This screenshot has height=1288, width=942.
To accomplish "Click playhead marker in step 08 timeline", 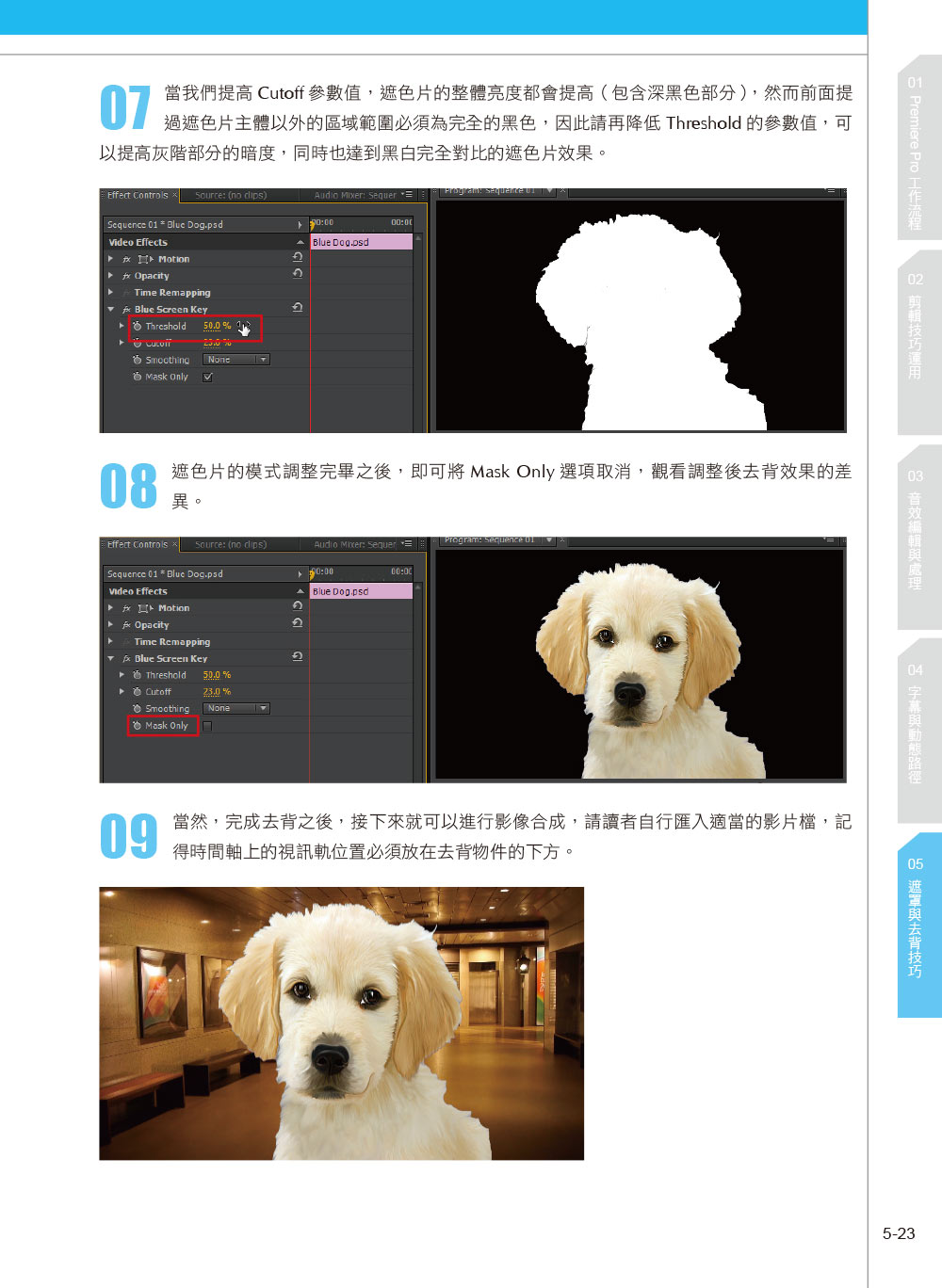I will (313, 574).
